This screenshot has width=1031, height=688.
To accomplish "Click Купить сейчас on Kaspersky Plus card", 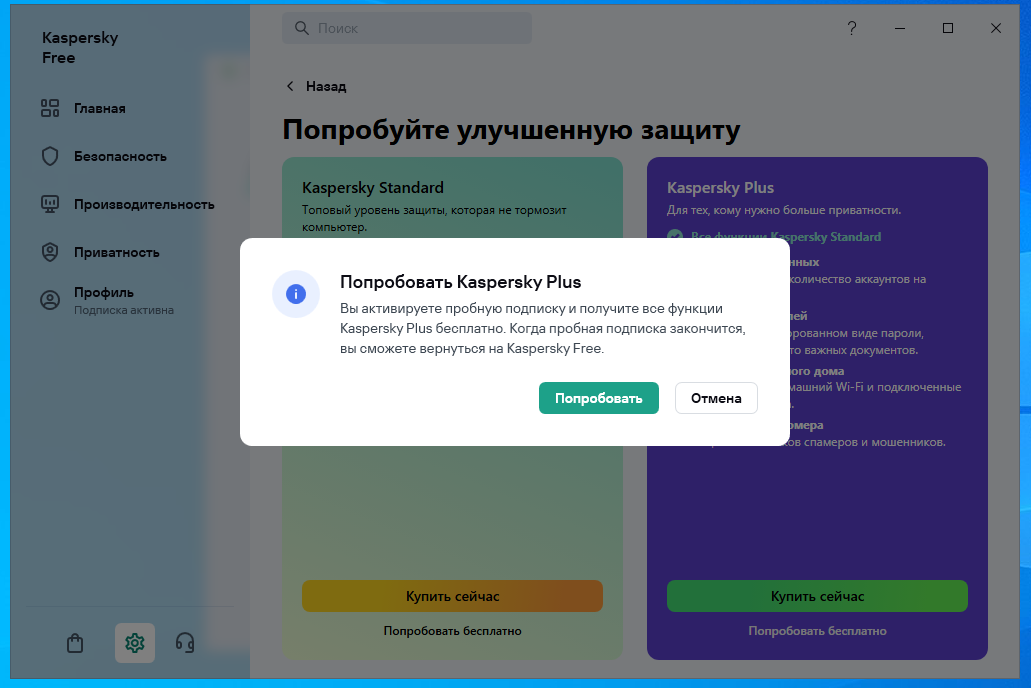I will click(817, 596).
